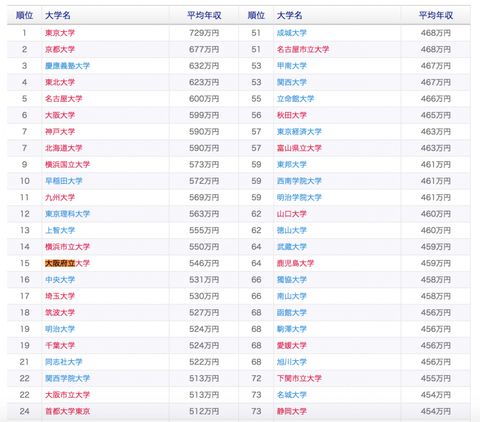Click the 下関市立大学 link
Image resolution: width=480 pixels, height=422 pixels.
(299, 379)
